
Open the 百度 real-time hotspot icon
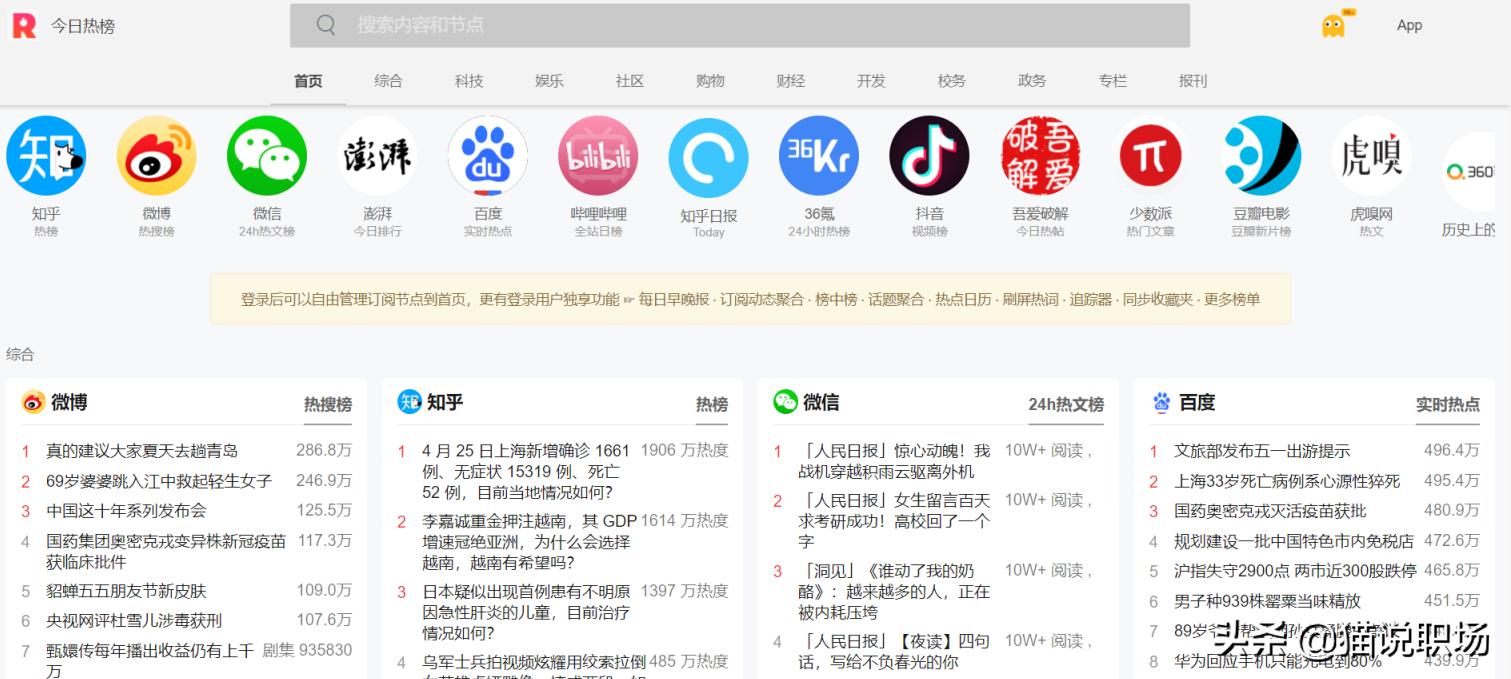pyautogui.click(x=488, y=155)
